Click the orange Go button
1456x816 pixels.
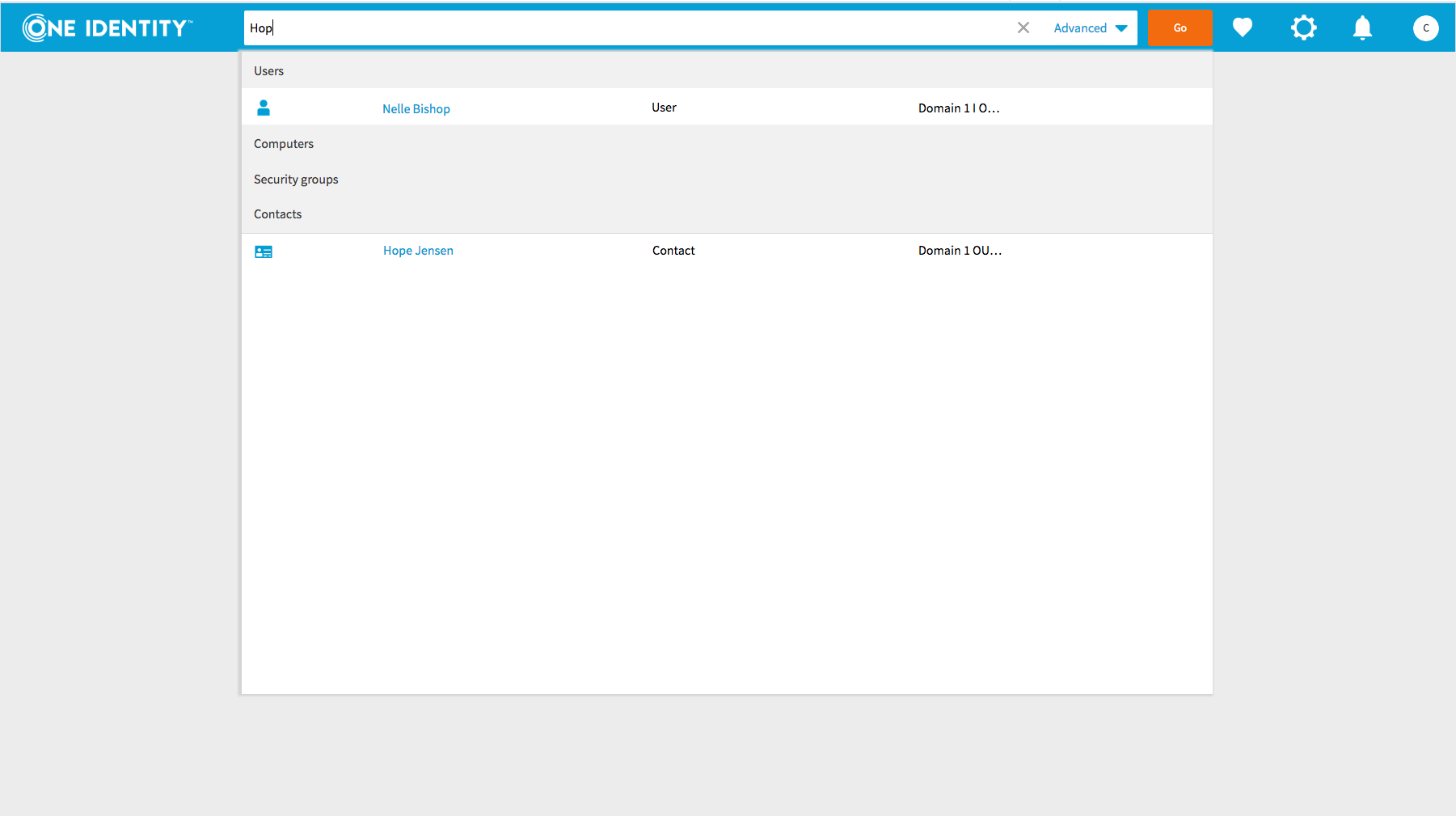click(x=1180, y=27)
